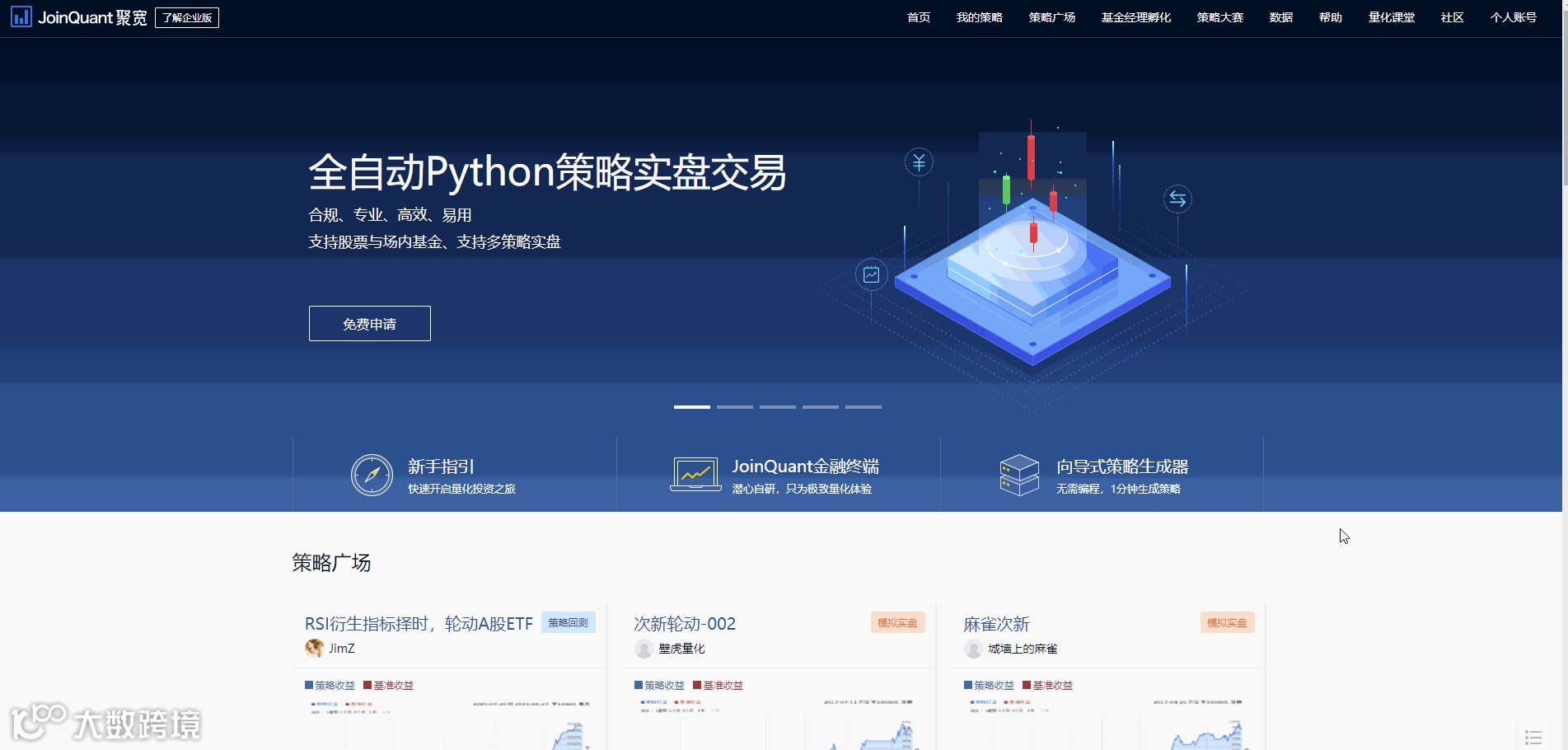Open author 壁虎量化's profile name
The image size is (1568, 750).
682,649
